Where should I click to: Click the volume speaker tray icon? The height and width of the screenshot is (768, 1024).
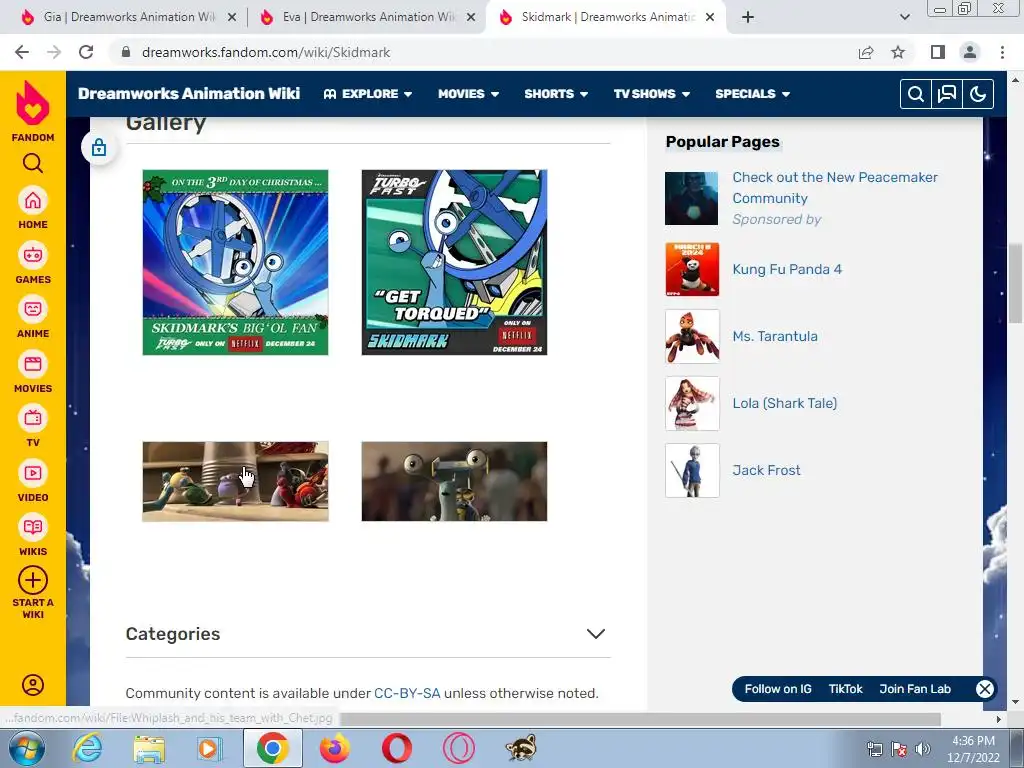pos(923,749)
